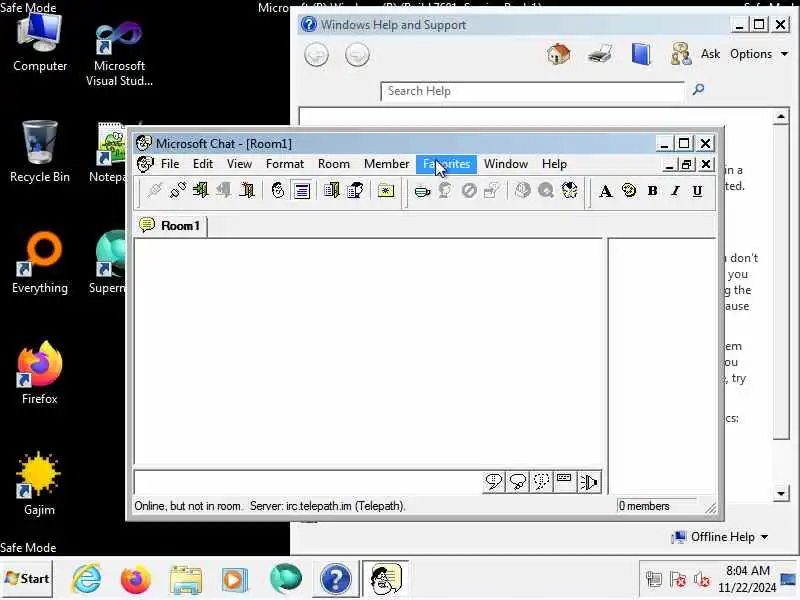Open the Help menu in Microsoft Chat

point(554,164)
